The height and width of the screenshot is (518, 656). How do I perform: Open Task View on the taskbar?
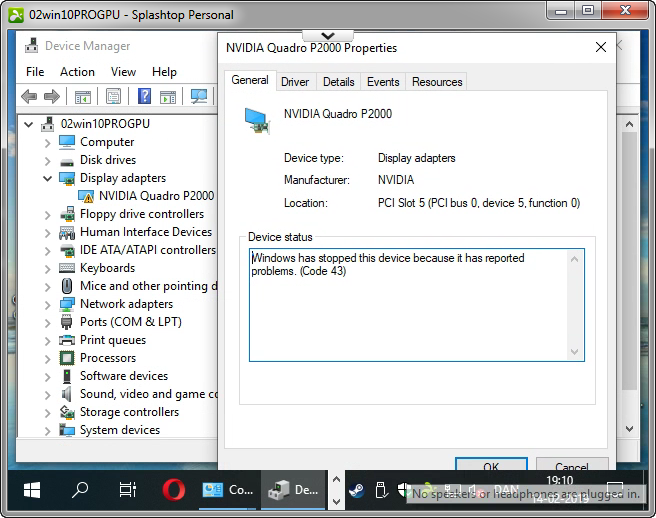128,490
